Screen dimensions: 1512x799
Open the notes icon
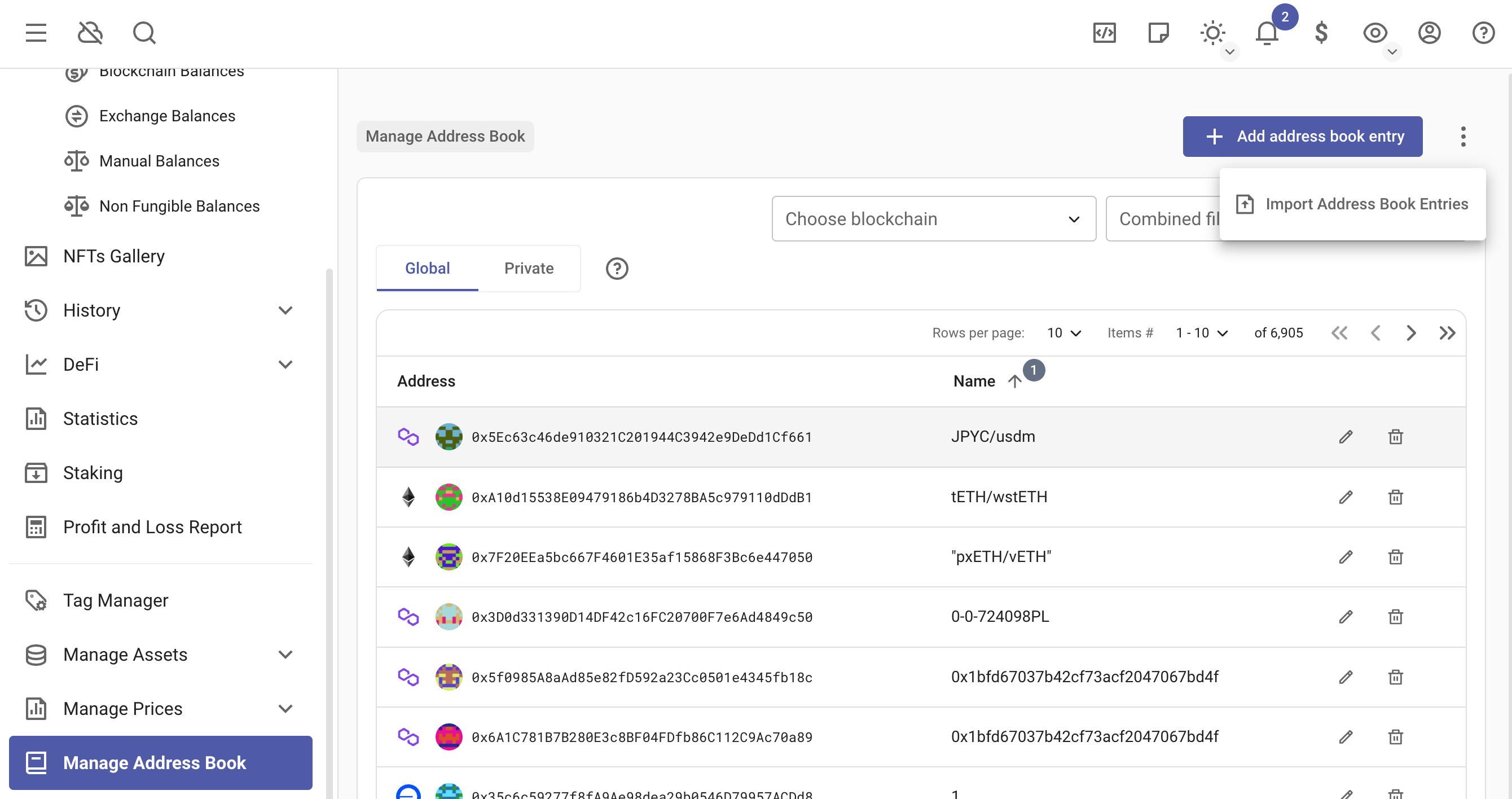point(1158,33)
